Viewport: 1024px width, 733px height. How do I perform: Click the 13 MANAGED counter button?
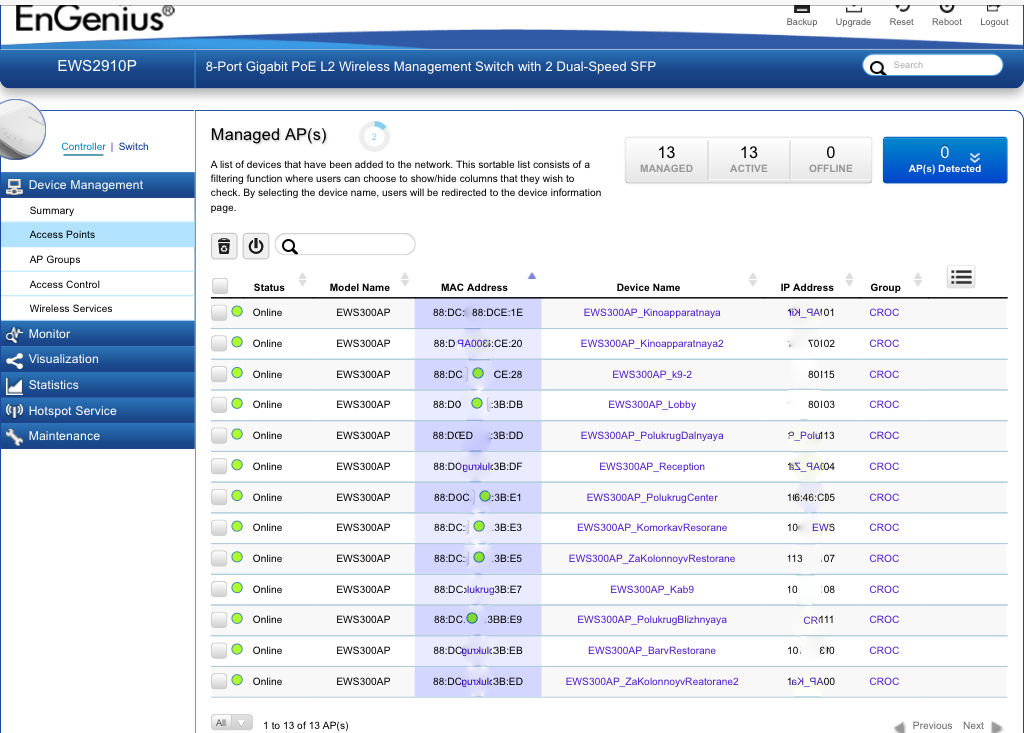pyautogui.click(x=666, y=160)
